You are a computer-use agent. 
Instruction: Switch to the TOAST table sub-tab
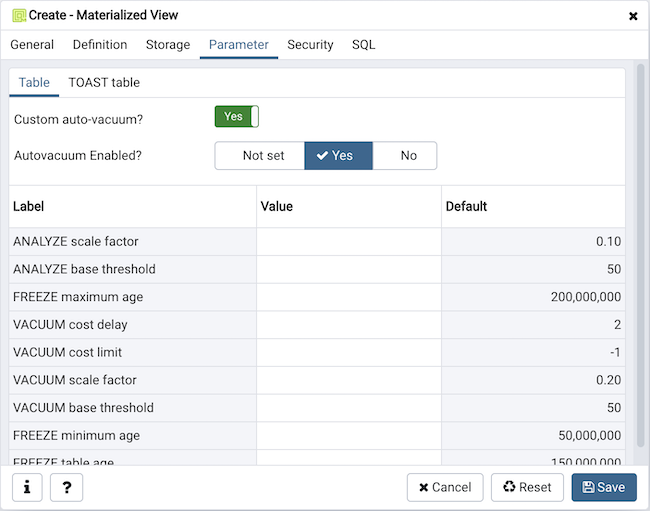pyautogui.click(x=104, y=83)
